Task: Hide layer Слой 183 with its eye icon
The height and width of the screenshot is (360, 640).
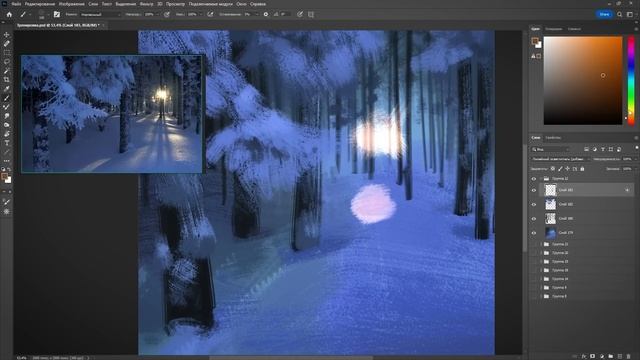Action: [534, 190]
